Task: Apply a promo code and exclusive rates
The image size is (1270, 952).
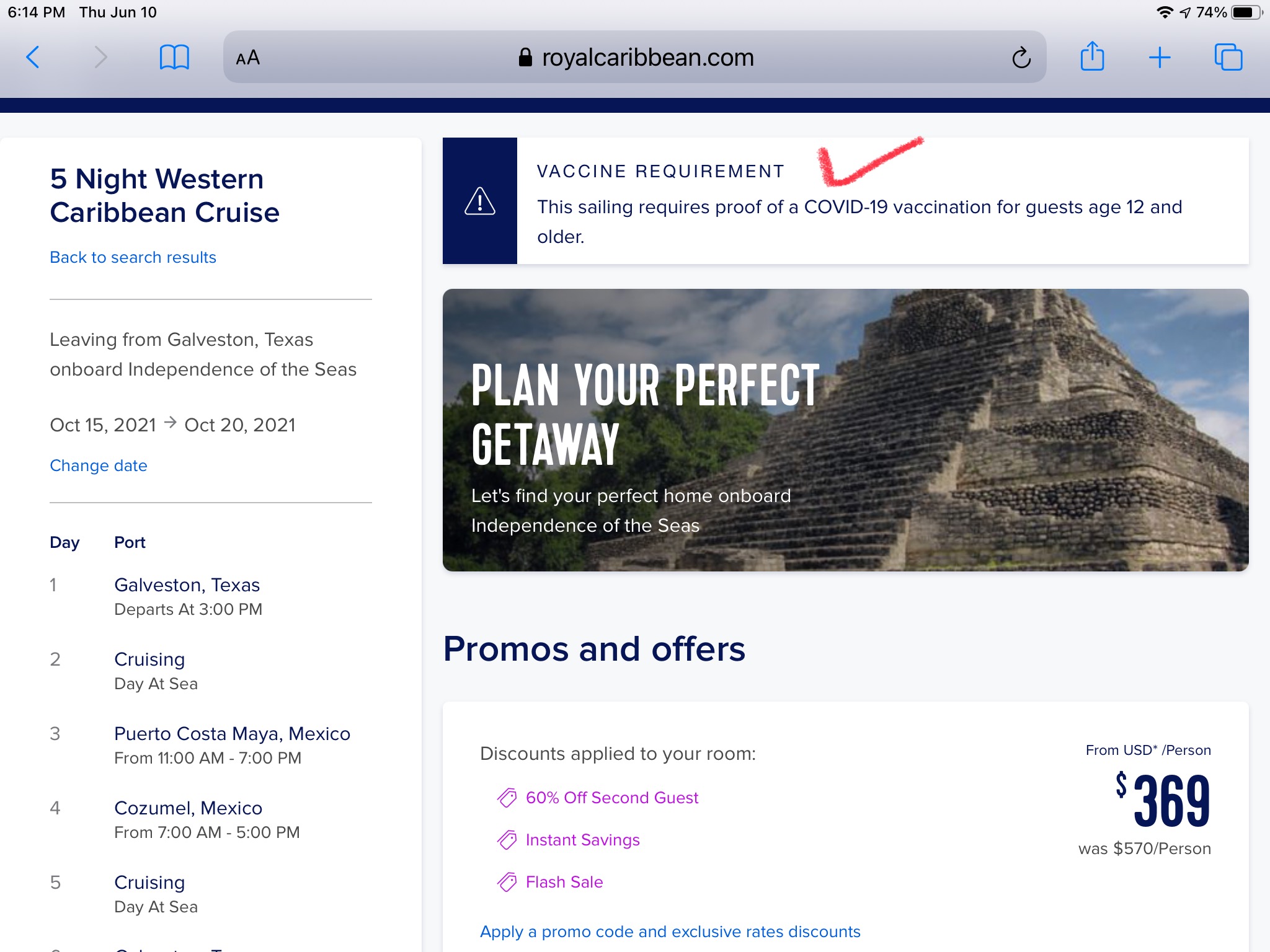Action: (x=670, y=932)
